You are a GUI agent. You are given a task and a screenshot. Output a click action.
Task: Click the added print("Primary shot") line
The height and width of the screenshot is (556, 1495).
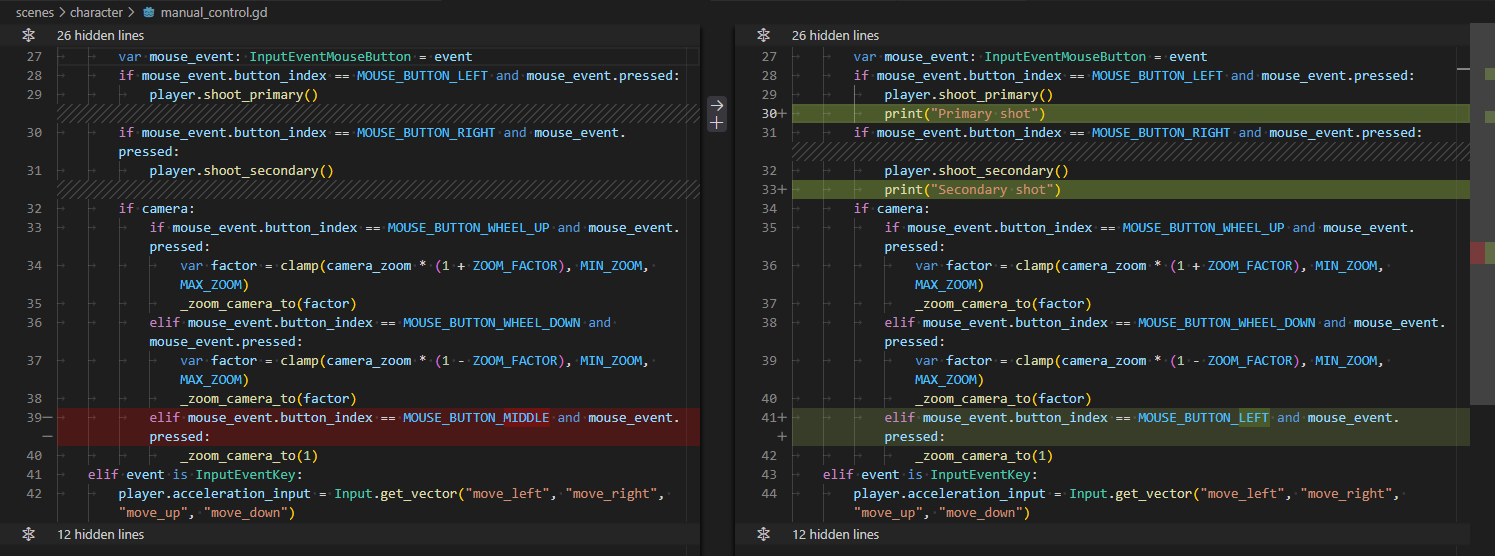point(964,114)
